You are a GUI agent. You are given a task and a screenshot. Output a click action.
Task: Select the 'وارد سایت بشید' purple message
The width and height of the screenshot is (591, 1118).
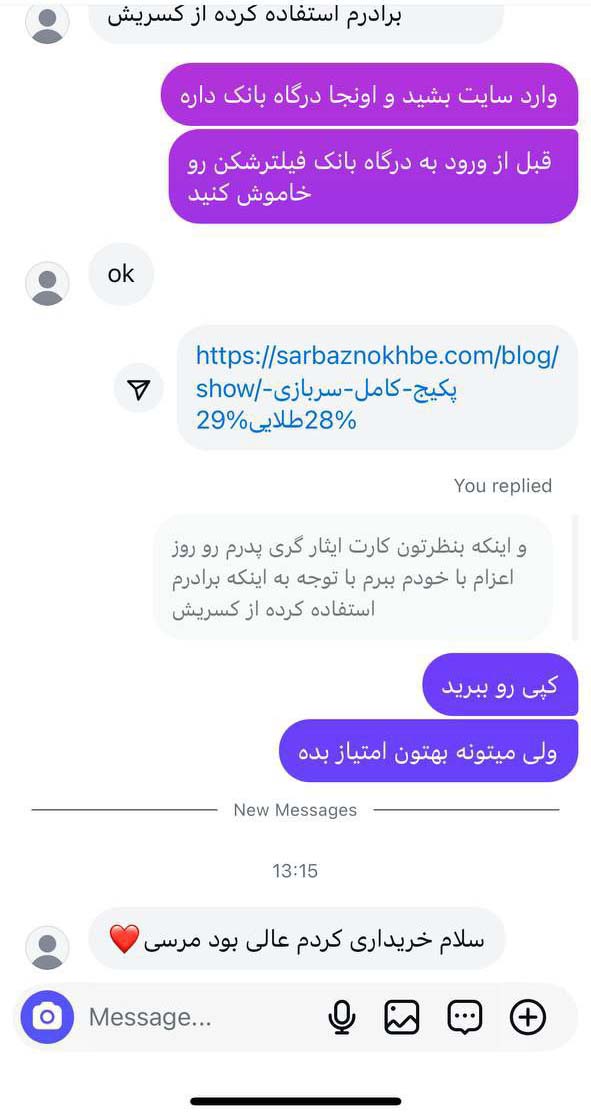coord(369,94)
